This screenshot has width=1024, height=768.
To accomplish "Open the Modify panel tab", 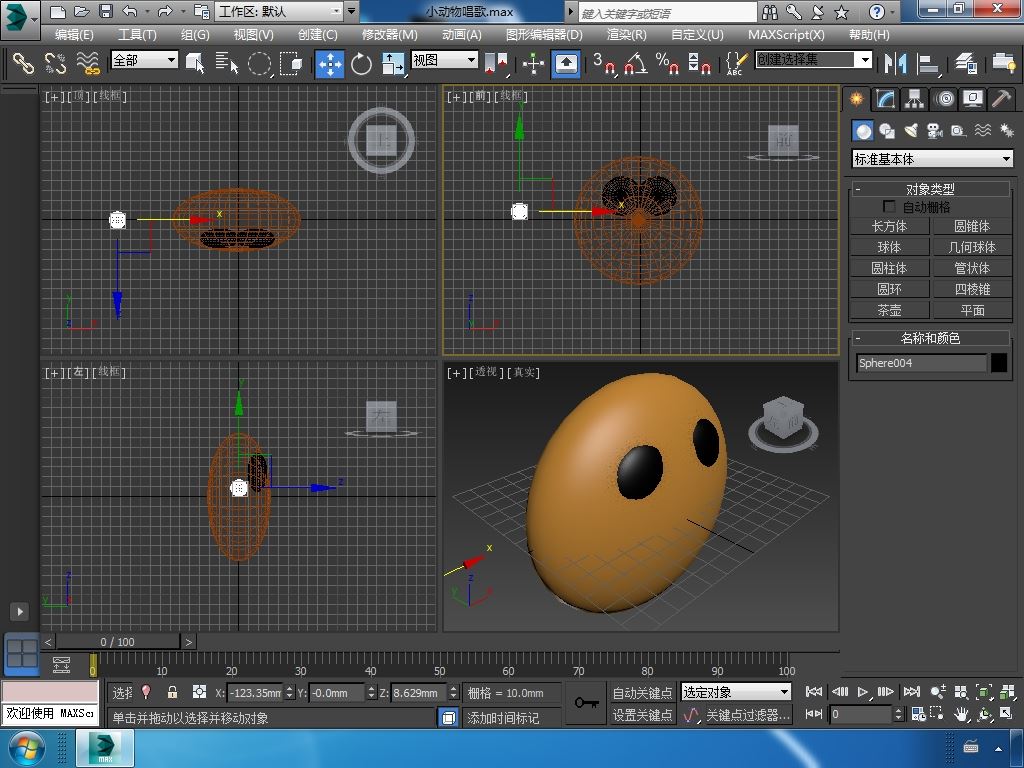I will click(x=885, y=98).
